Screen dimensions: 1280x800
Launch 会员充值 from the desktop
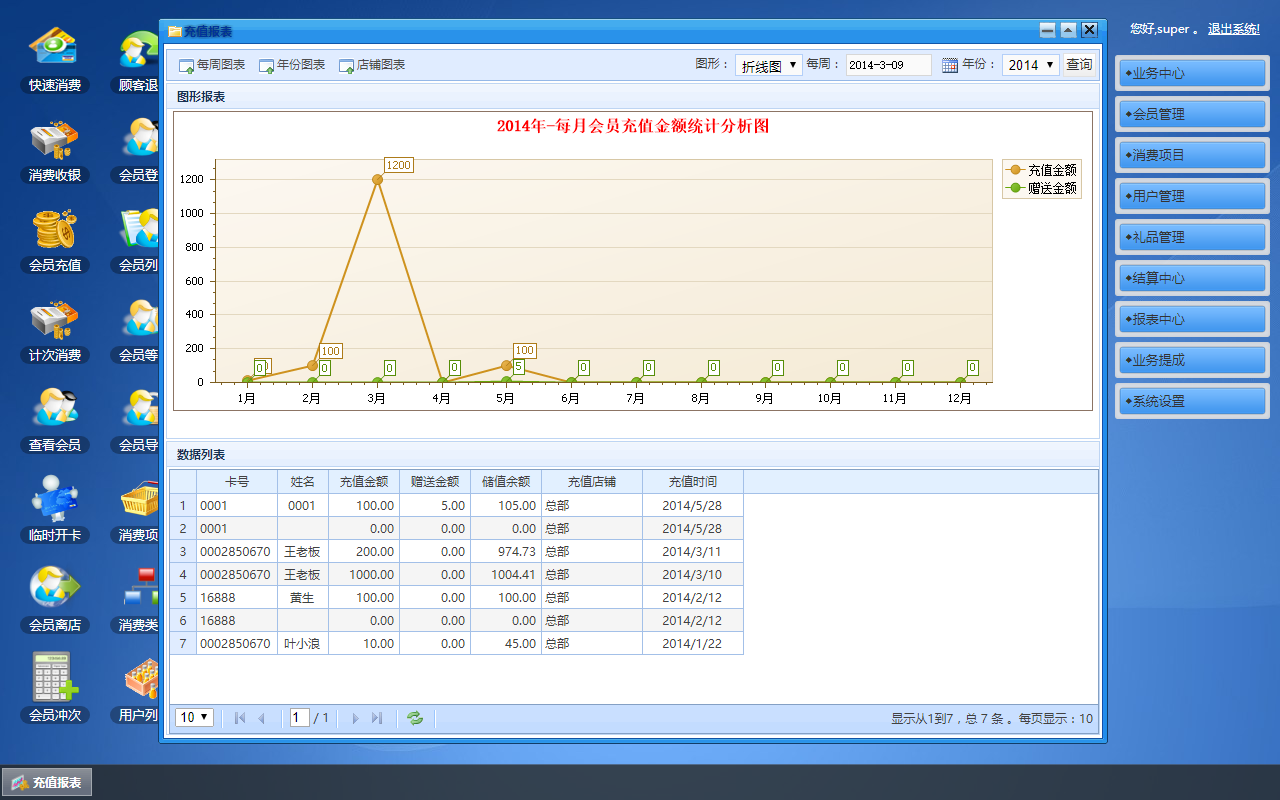pos(55,242)
